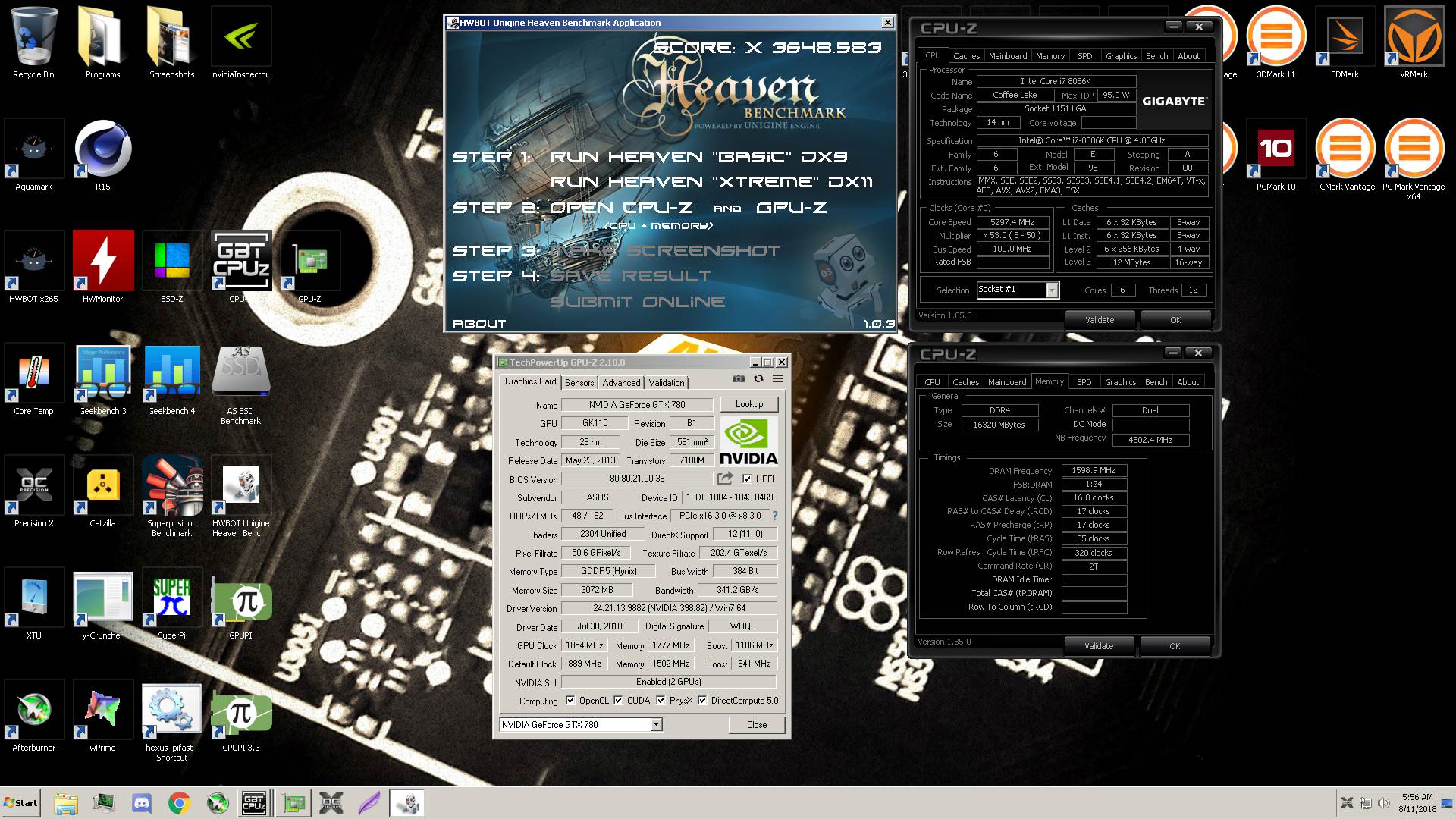
Task: Launch Afterburner desktop icon
Action: [33, 717]
